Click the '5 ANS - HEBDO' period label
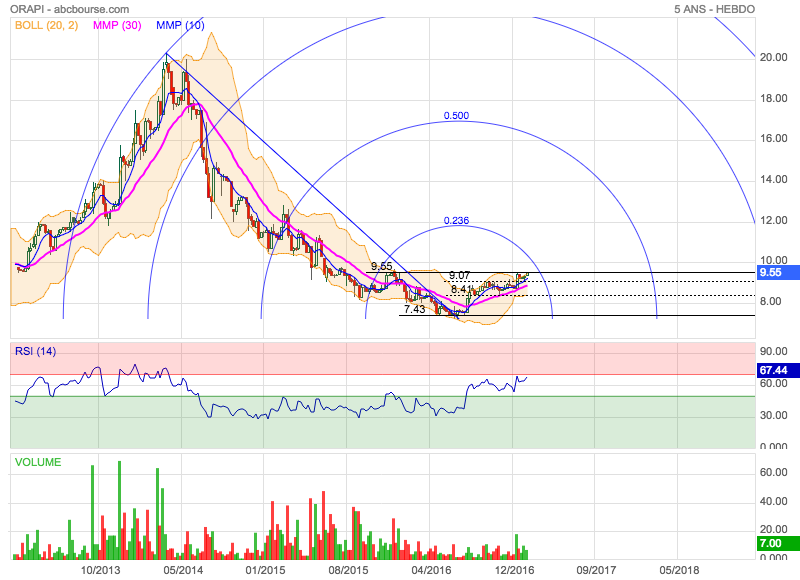800x580 pixels. [714, 9]
